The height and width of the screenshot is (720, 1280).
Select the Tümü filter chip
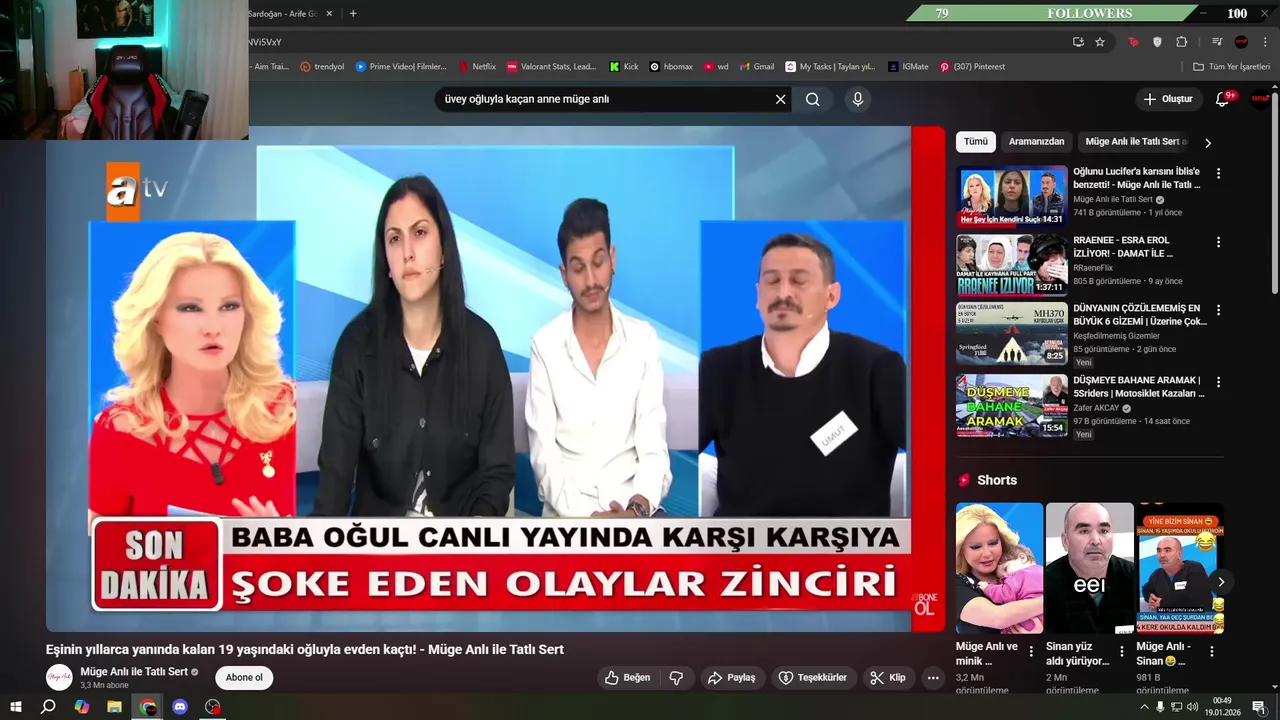point(975,142)
